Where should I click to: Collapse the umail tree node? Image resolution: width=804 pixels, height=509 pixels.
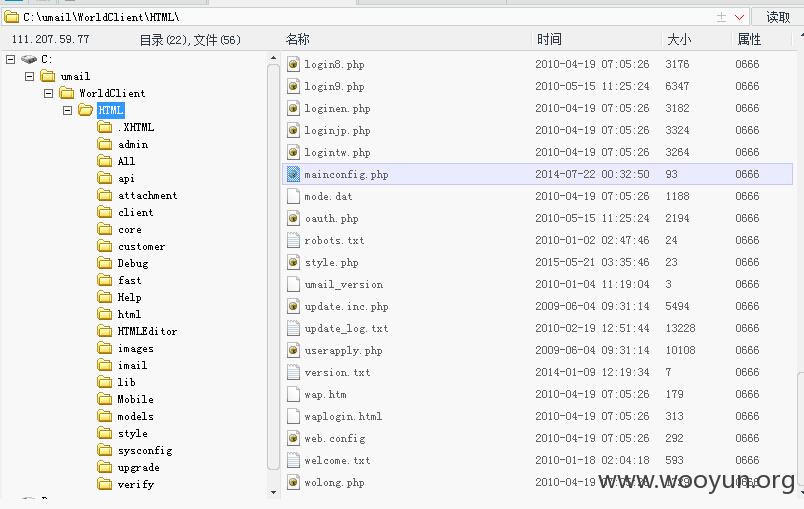tap(29, 76)
